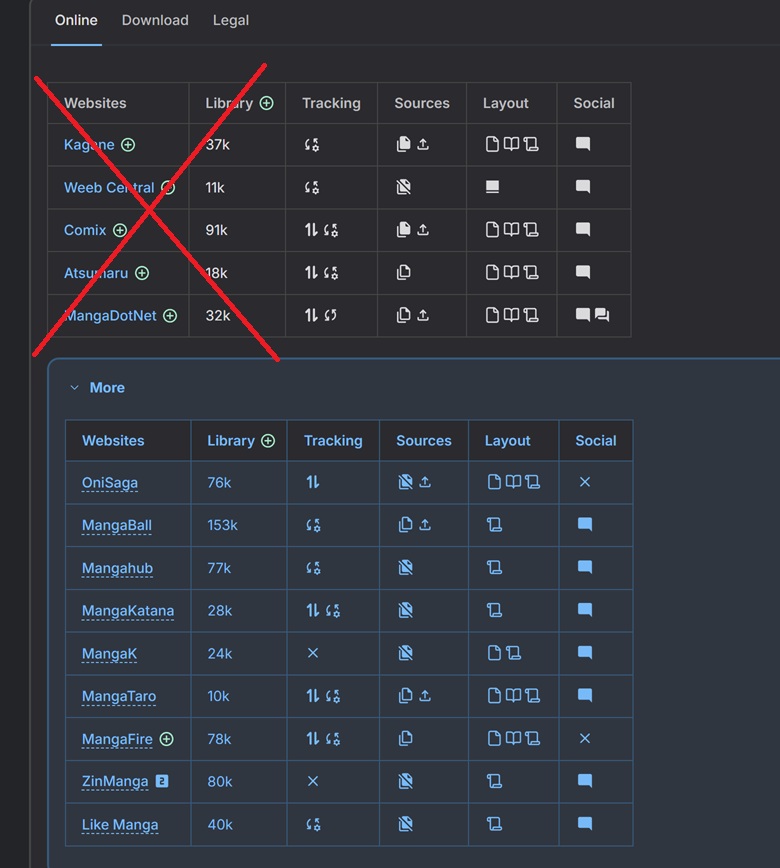Click the plus icon beside Kagane
The image size is (780, 868).
[128, 145]
